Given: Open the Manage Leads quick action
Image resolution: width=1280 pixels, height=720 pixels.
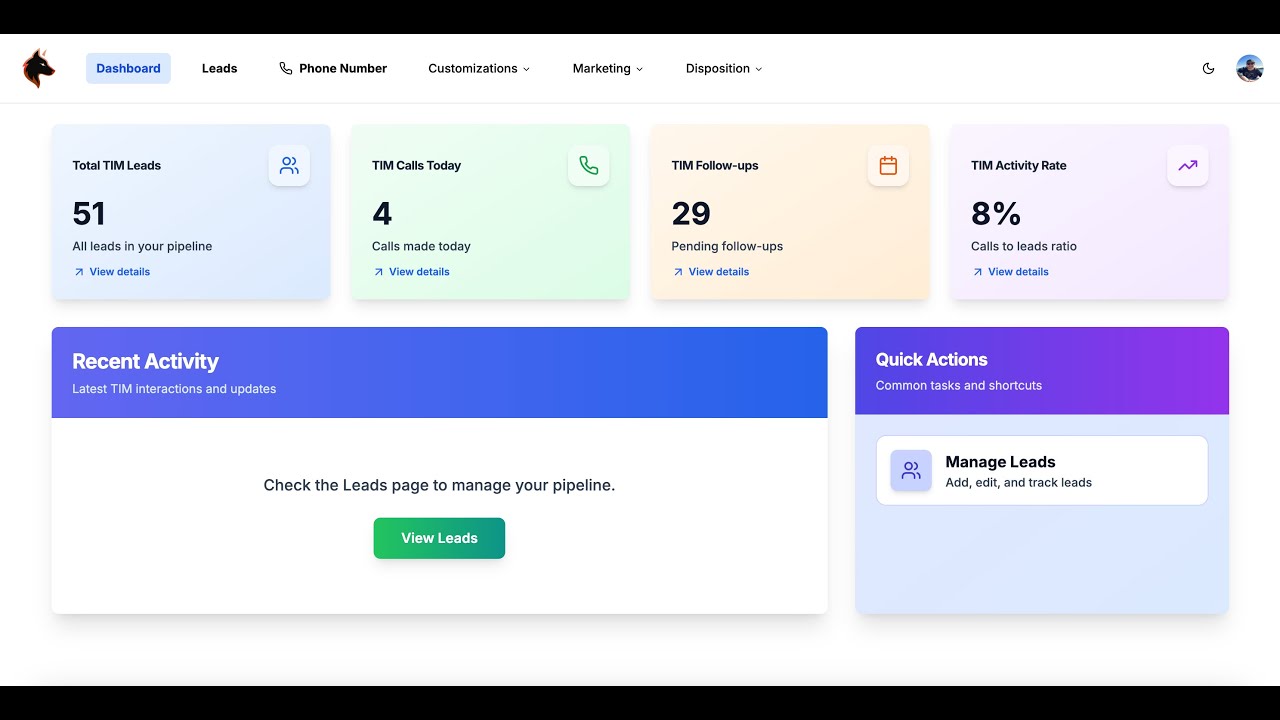Looking at the screenshot, I should point(1042,471).
